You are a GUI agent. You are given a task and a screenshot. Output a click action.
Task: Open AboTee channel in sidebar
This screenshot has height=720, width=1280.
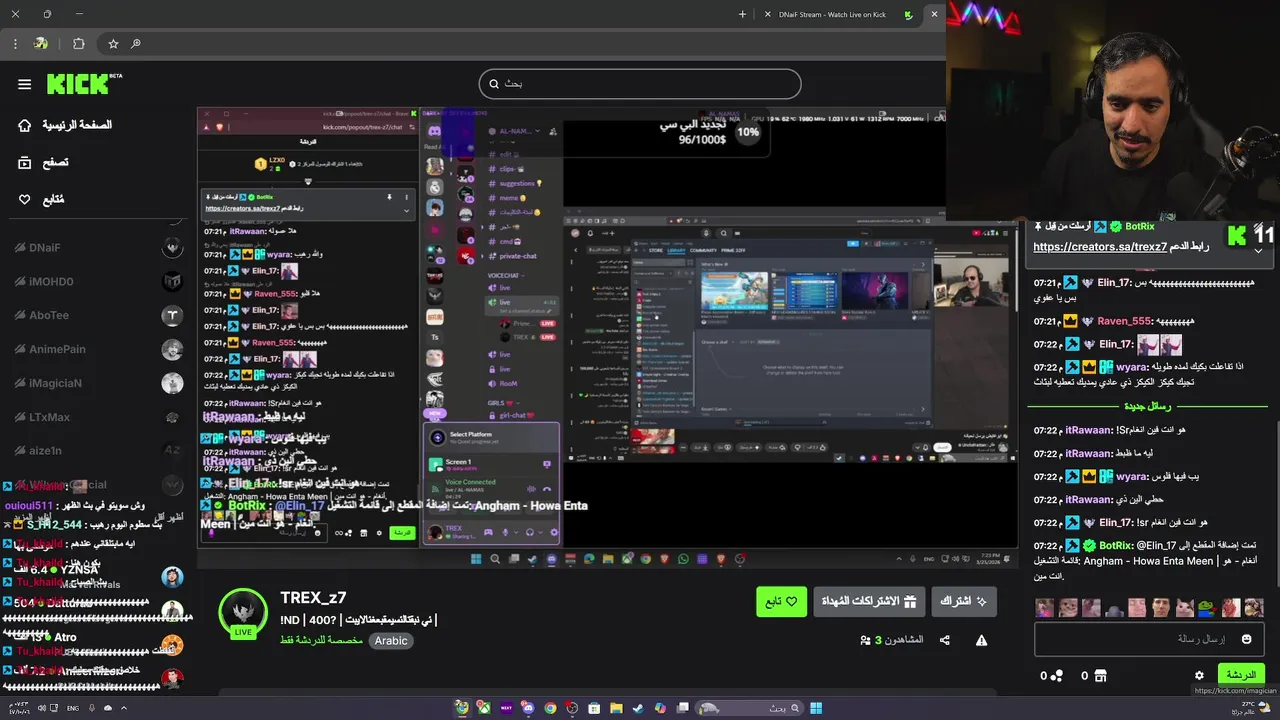[x=98, y=315]
